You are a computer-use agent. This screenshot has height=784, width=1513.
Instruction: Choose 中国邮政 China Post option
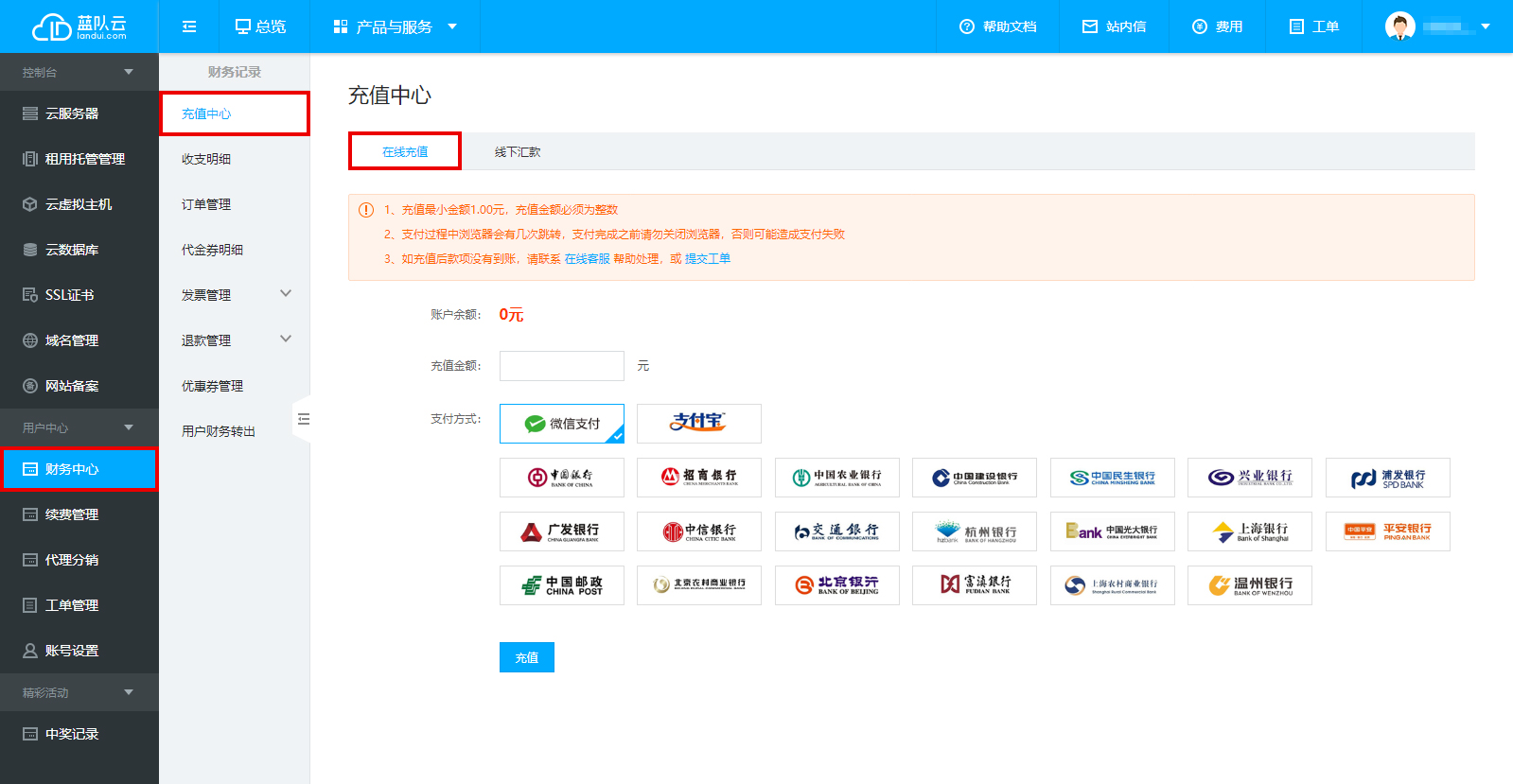(562, 585)
